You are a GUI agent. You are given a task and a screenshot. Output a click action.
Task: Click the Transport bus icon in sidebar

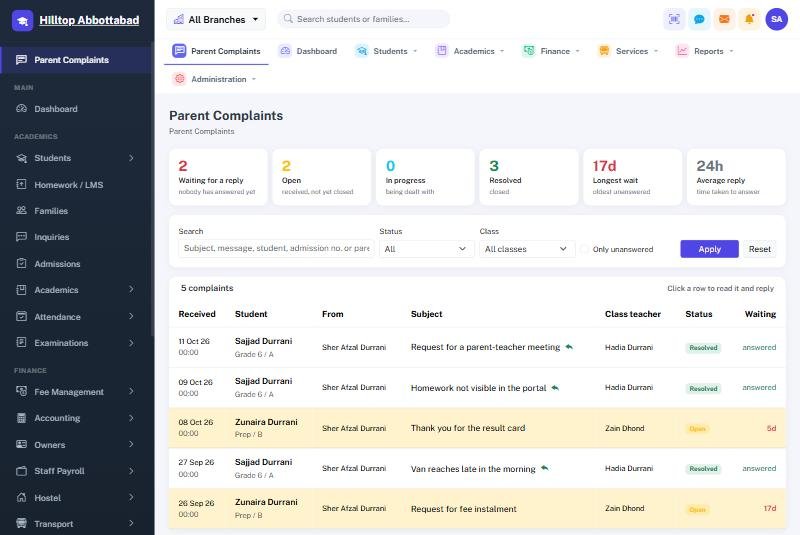pos(21,523)
